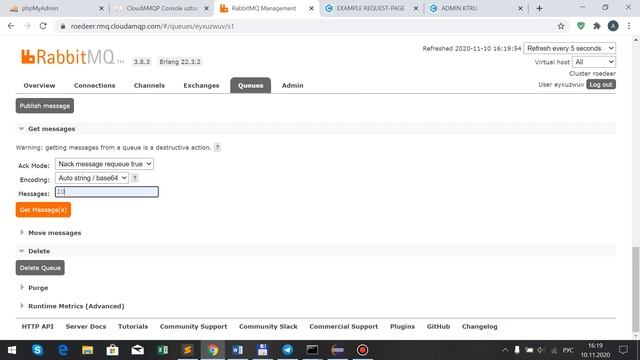
Task: Bookmark this page with star icon
Action: pos(561,26)
